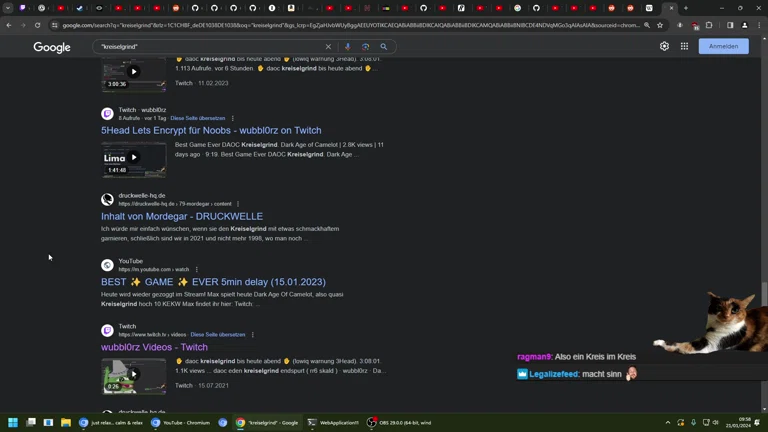Screen dimensions: 768x432
Task: Click 'Diese Seite übersetzen' under 5Head result
Action: 198,118
